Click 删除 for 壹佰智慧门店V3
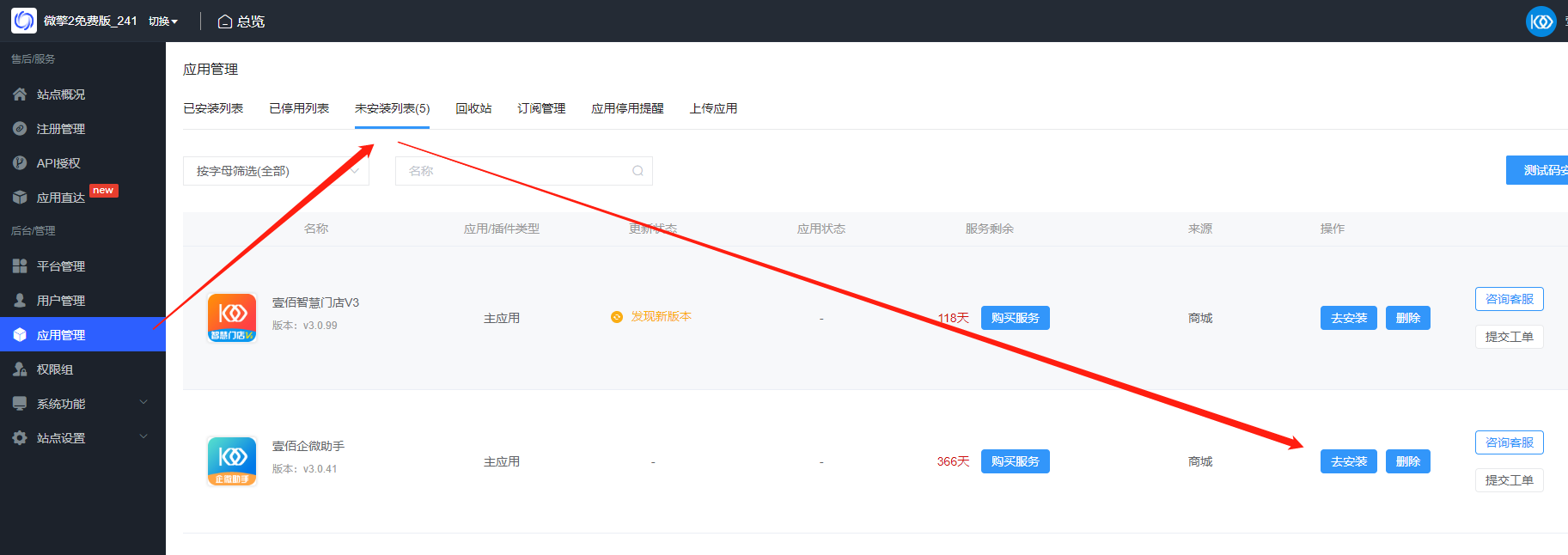The height and width of the screenshot is (555, 1568). click(x=1407, y=318)
